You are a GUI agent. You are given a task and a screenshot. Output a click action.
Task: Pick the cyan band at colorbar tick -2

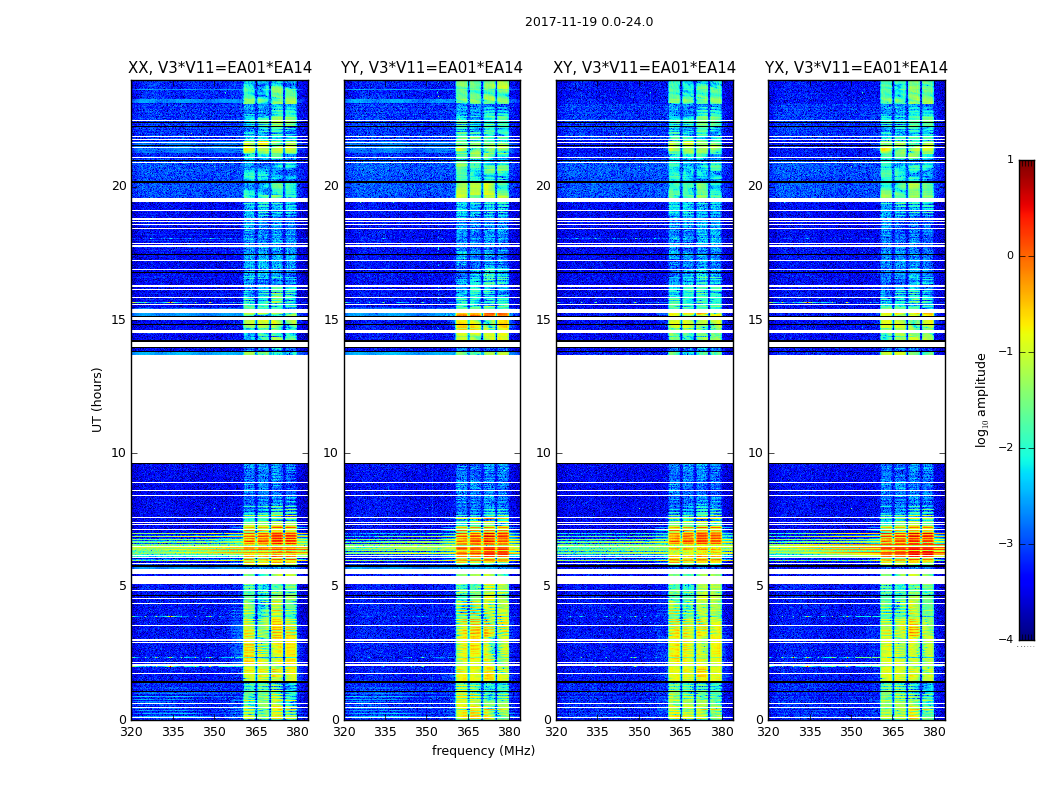(1026, 448)
